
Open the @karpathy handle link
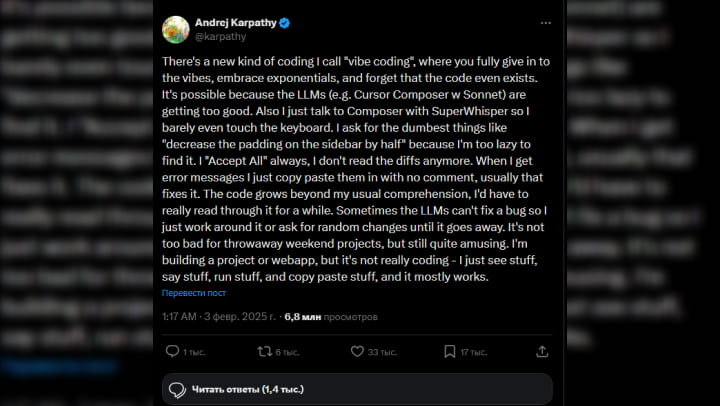[219, 37]
